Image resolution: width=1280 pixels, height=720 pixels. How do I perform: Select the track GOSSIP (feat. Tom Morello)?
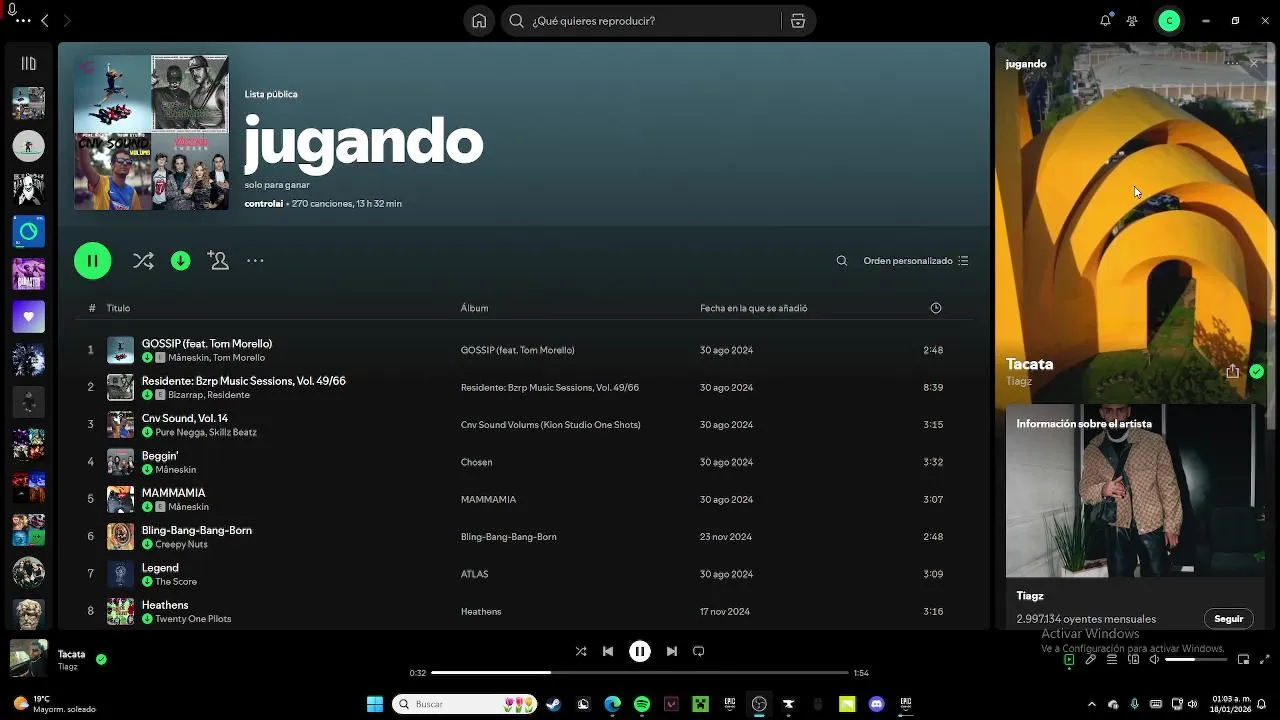click(x=207, y=343)
